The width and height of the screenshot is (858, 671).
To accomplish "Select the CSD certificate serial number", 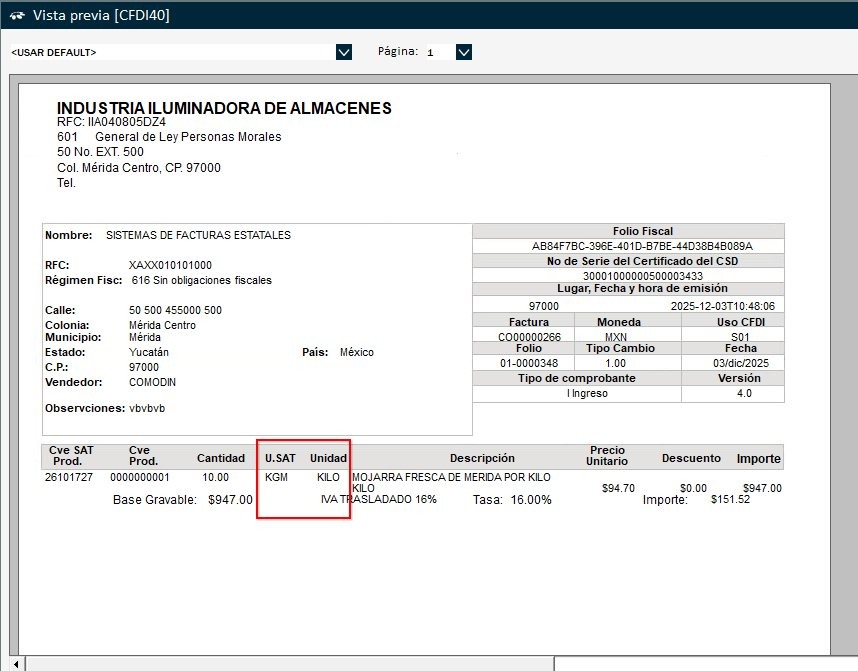I will tap(628, 275).
